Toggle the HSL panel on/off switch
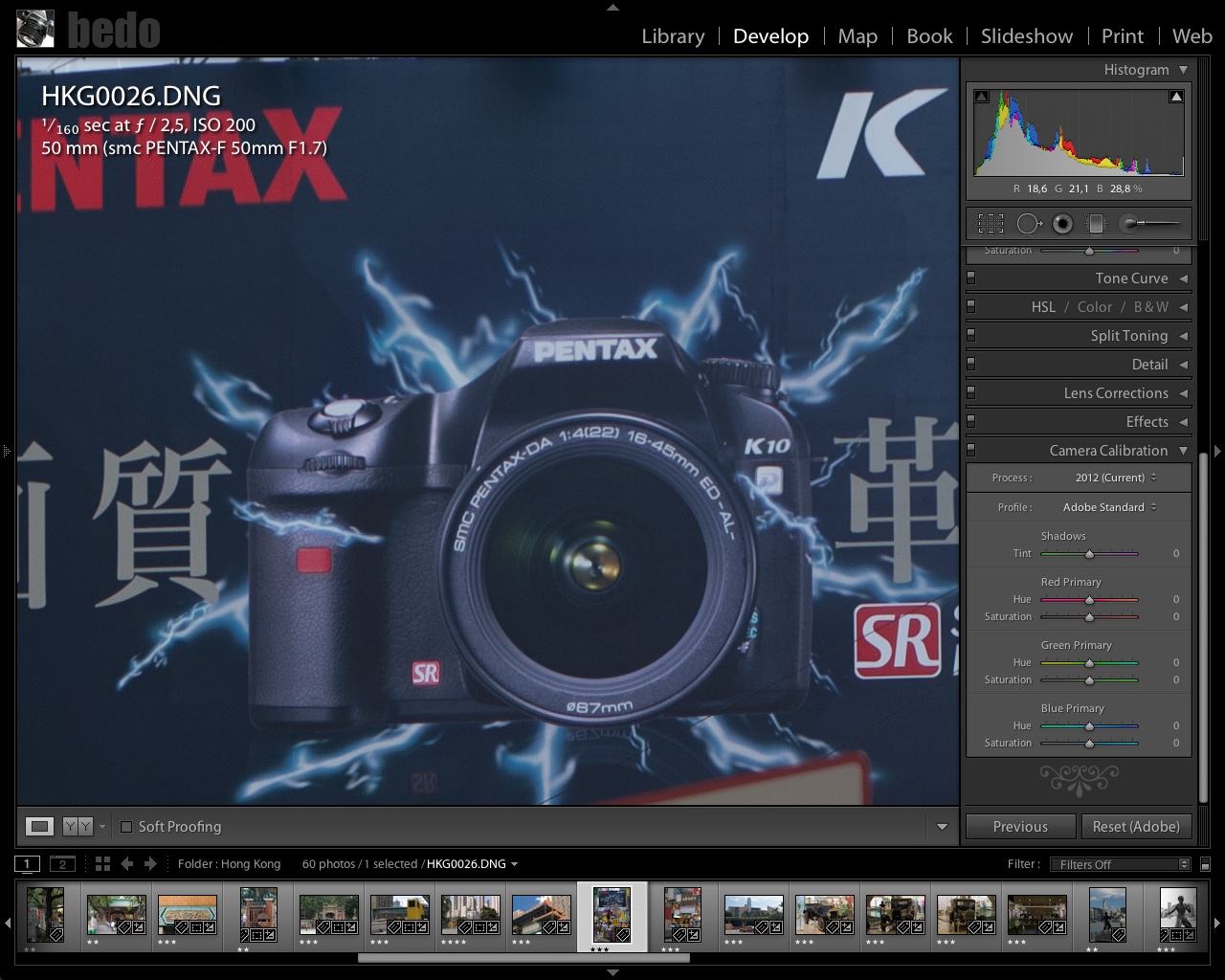1225x980 pixels. 970,306
